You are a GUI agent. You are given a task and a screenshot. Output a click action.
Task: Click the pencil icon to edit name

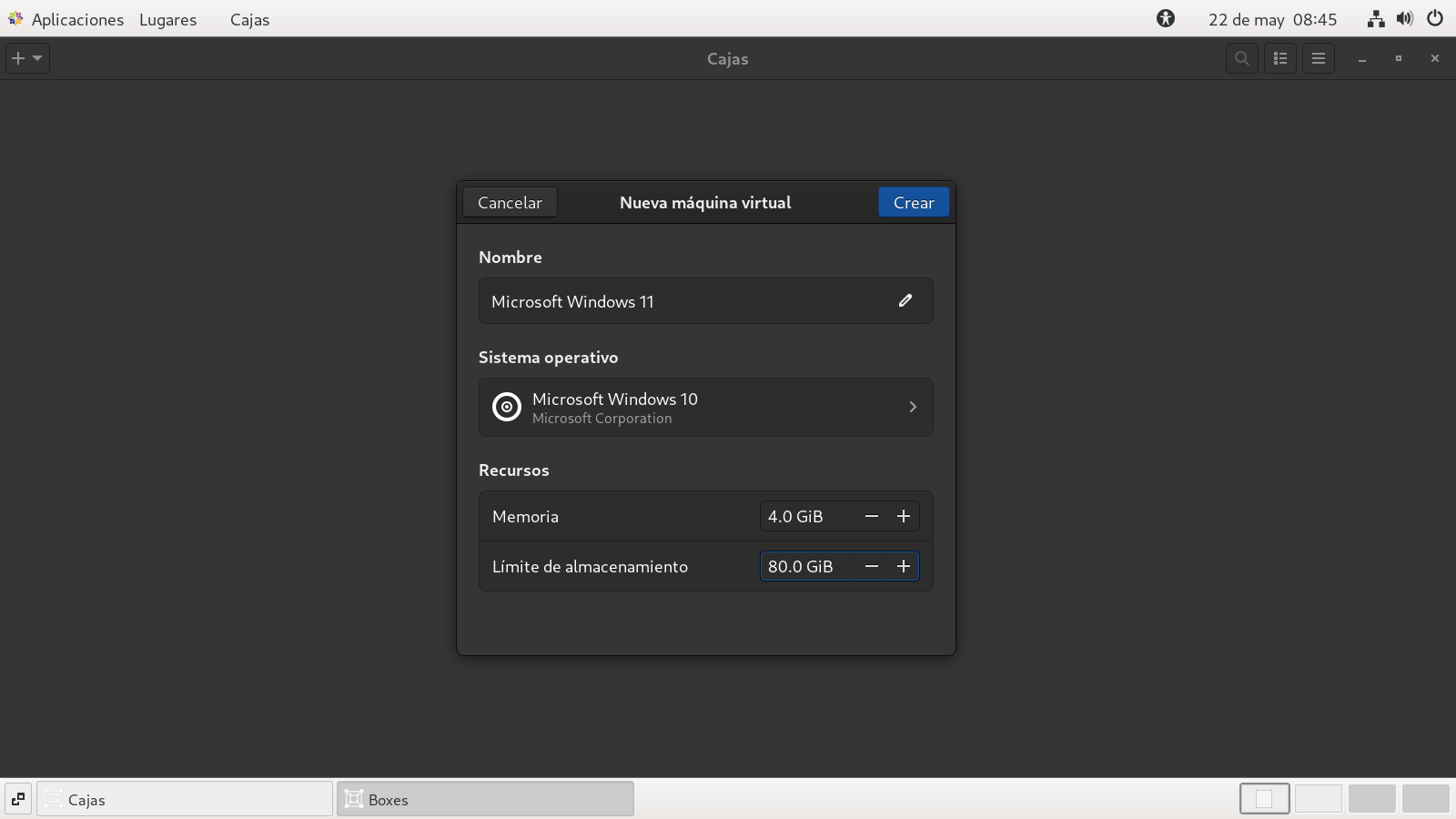905,301
